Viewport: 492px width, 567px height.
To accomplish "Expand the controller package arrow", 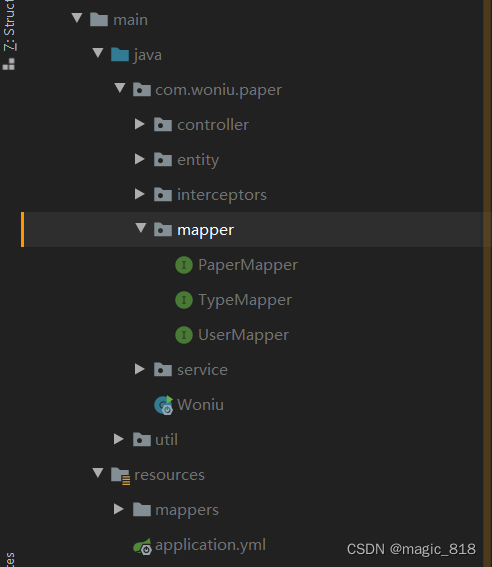I will [x=140, y=124].
